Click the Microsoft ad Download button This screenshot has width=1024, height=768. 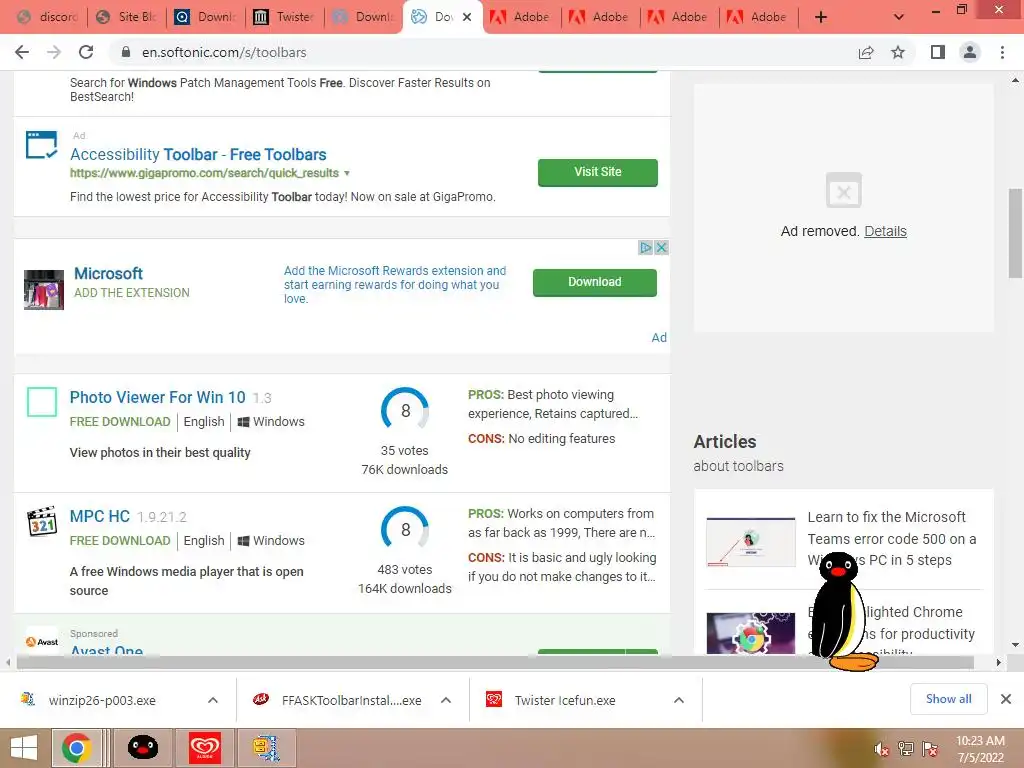[x=595, y=282]
